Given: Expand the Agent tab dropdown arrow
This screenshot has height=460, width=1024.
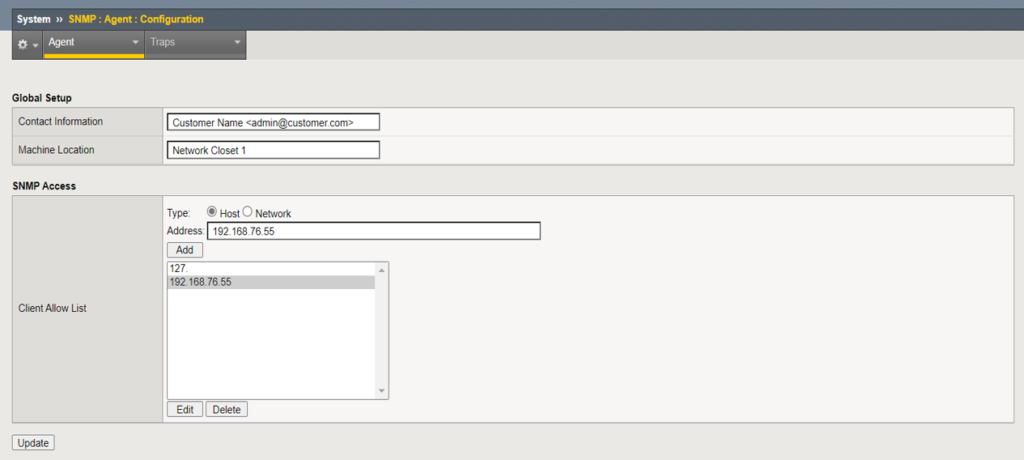Looking at the screenshot, I should click(135, 43).
